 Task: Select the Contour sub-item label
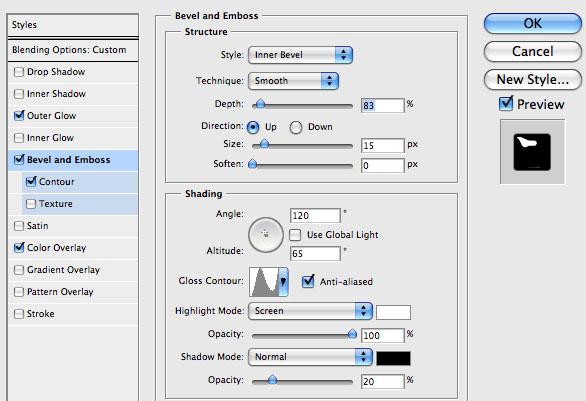[56, 182]
